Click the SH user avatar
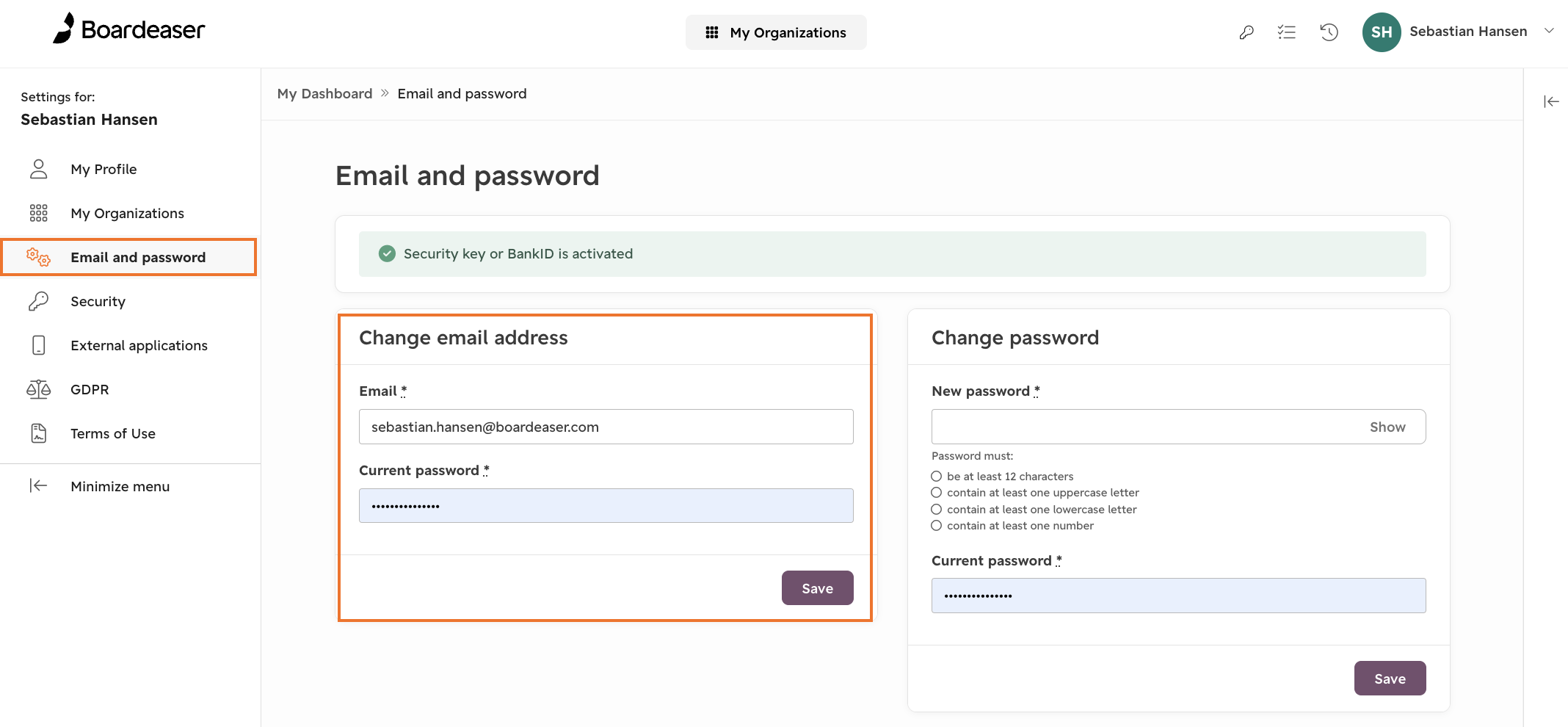1568x727 pixels. coord(1382,32)
